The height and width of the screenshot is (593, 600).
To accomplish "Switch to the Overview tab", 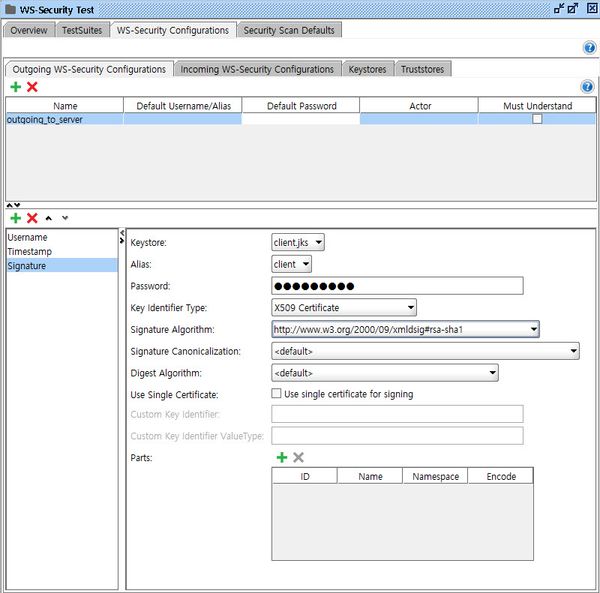I will pos(29,30).
